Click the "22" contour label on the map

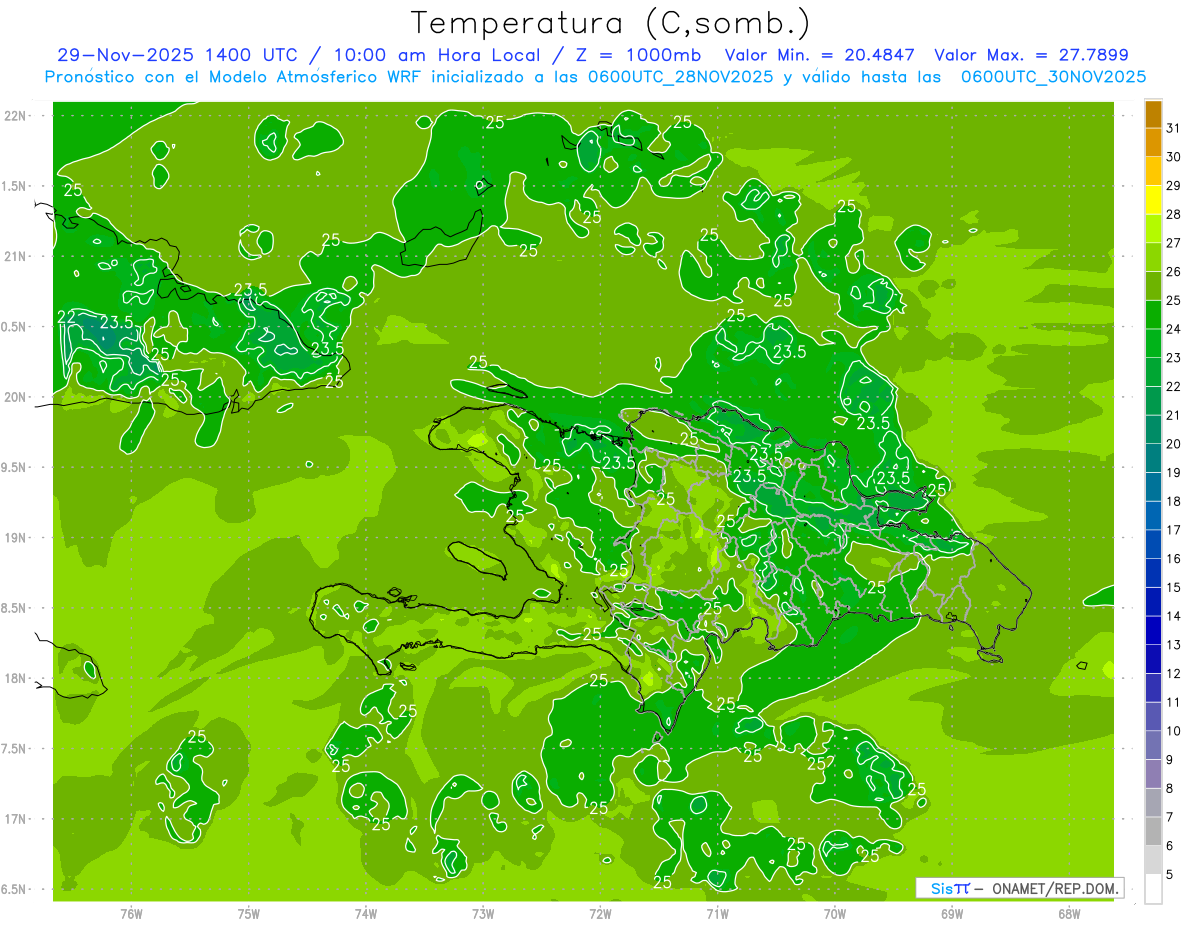[x=67, y=317]
